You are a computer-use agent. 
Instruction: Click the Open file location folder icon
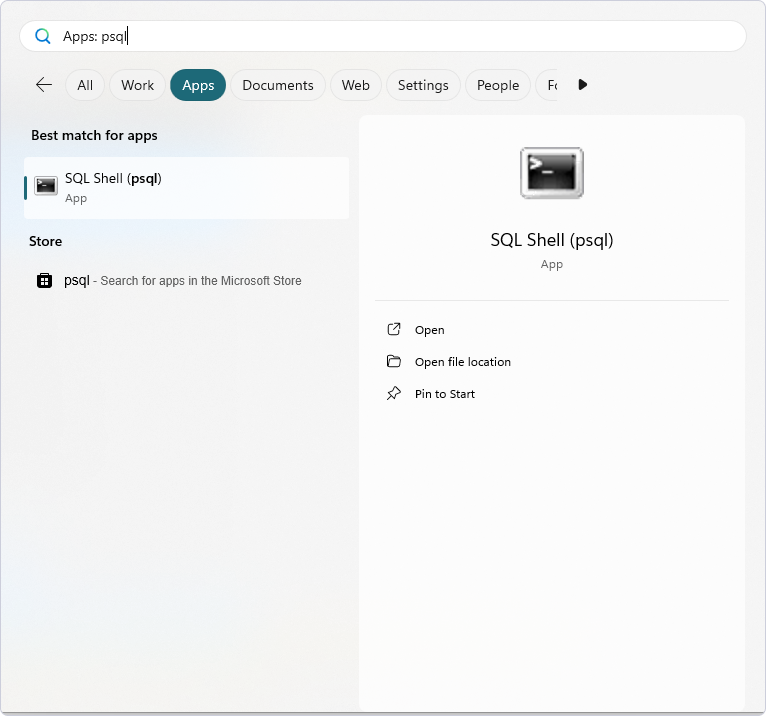pyautogui.click(x=394, y=362)
